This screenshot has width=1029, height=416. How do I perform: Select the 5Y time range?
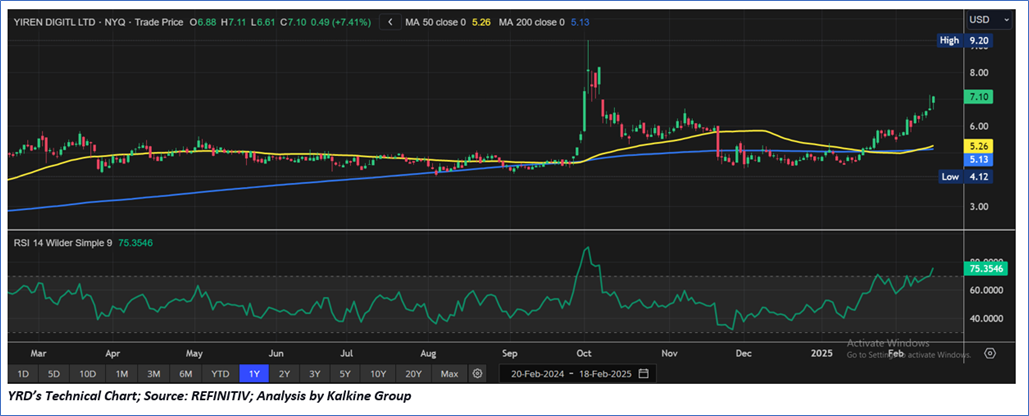[347, 373]
